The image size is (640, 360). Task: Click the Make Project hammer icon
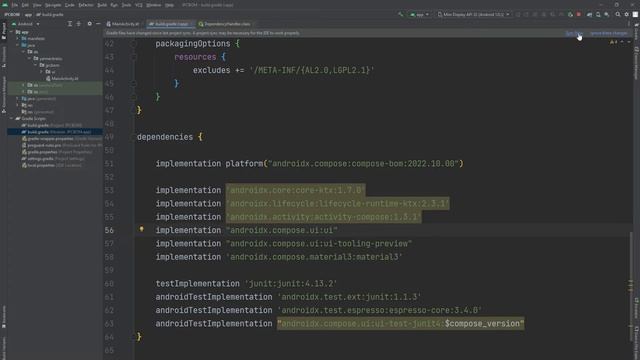click(x=400, y=14)
